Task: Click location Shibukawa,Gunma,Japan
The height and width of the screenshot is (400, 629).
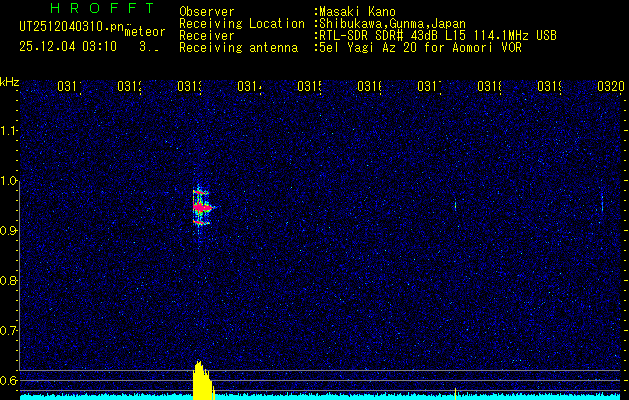Action: coord(392,24)
